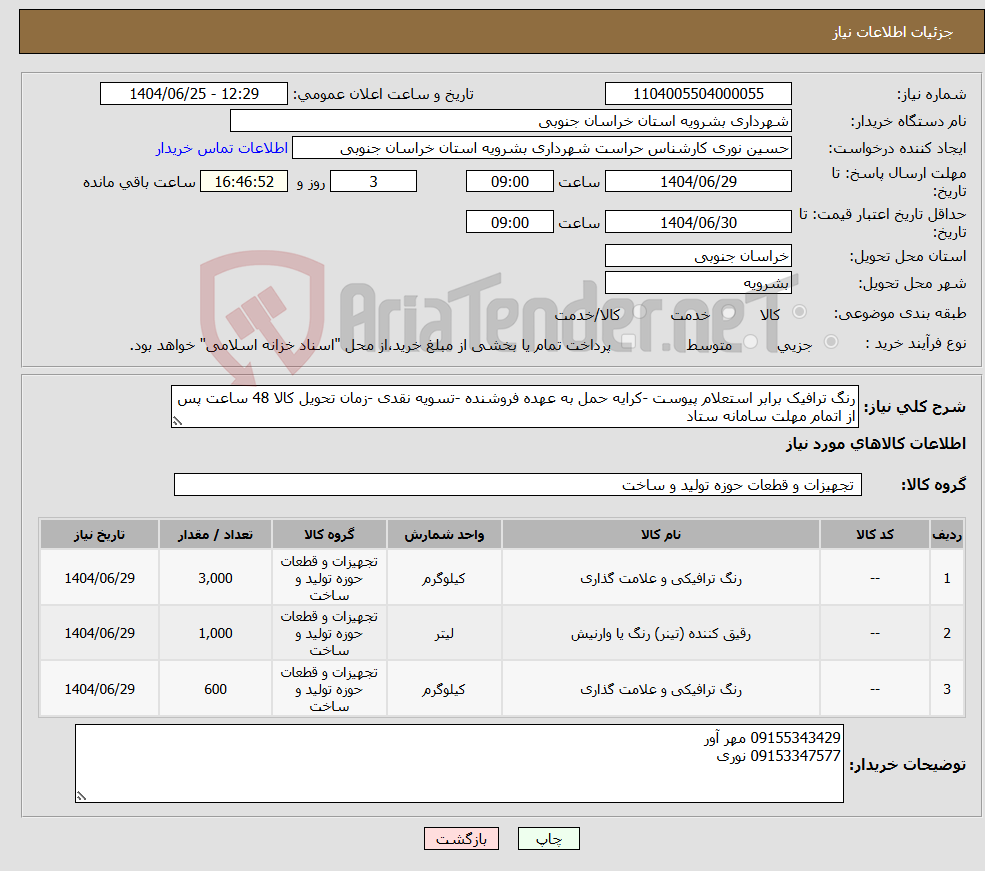Screen dimensions: 985x871
Task: Click resize handle of need description textbox
Action: pos(177,421)
